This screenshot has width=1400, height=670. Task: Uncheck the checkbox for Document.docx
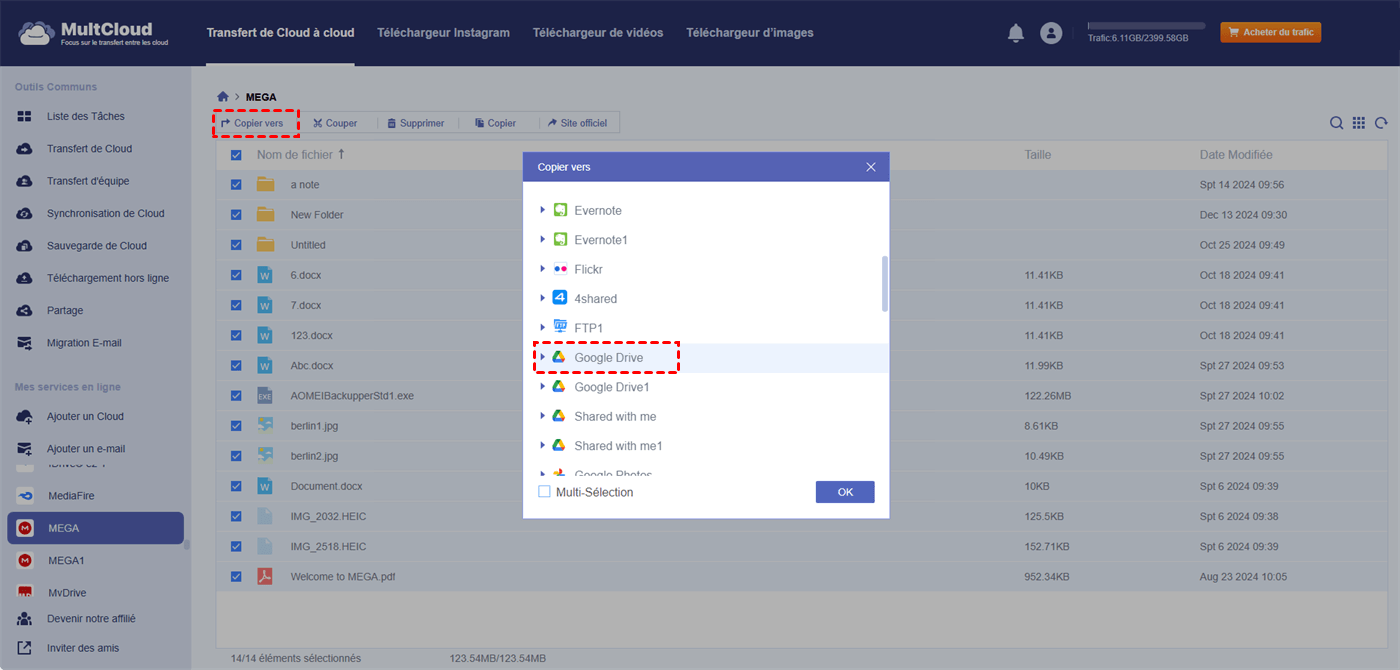point(236,486)
